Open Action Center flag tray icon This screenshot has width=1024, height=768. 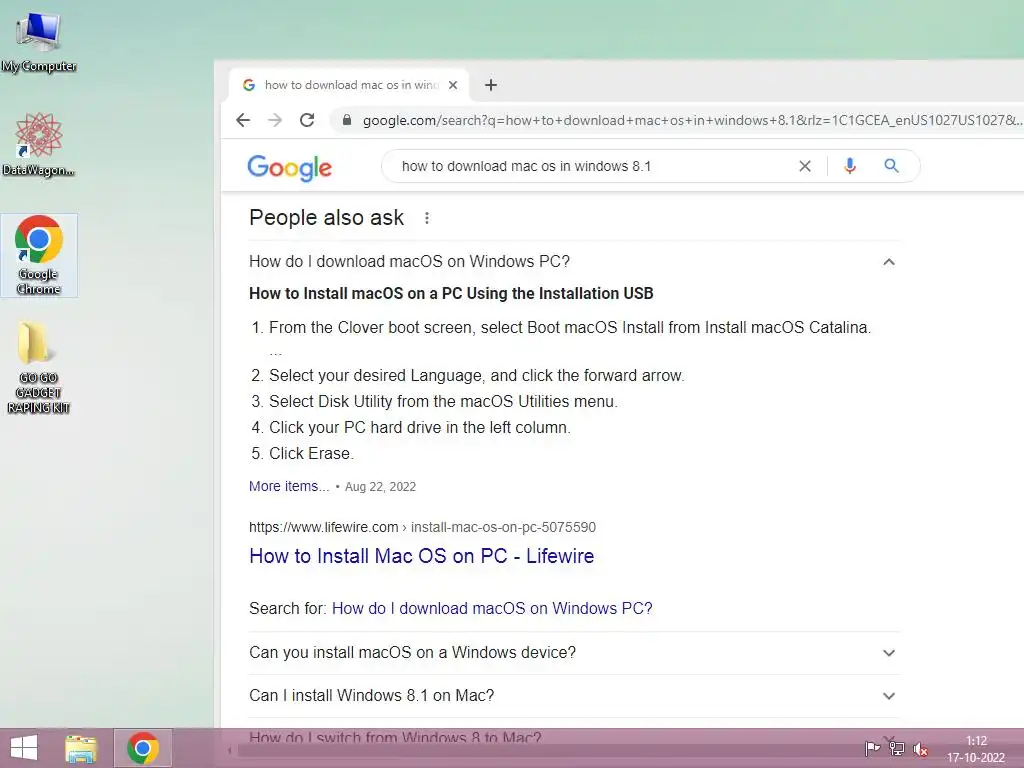click(x=872, y=748)
